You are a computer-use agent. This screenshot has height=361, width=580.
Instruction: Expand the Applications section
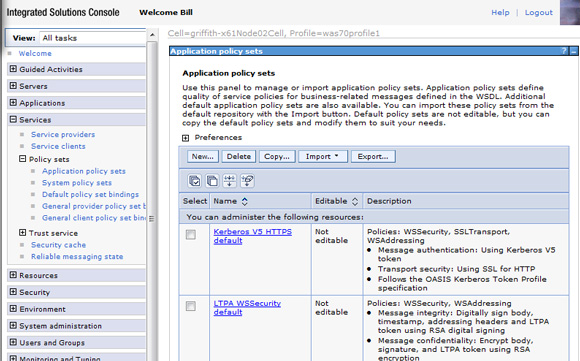[x=13, y=102]
